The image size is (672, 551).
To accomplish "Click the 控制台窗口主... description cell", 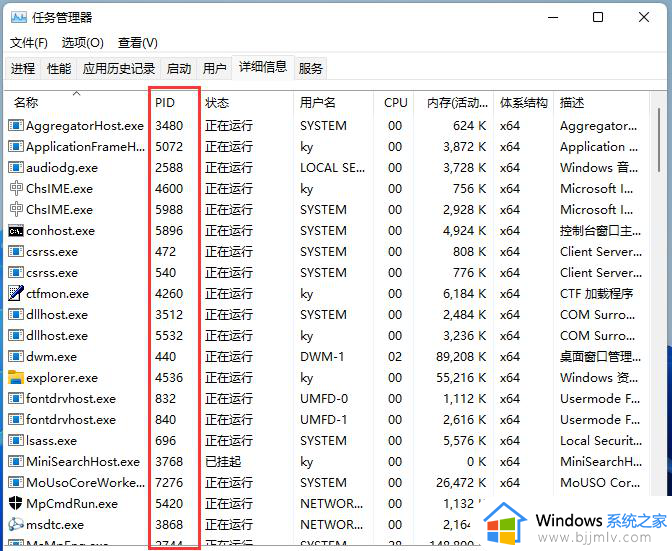I will point(600,231).
